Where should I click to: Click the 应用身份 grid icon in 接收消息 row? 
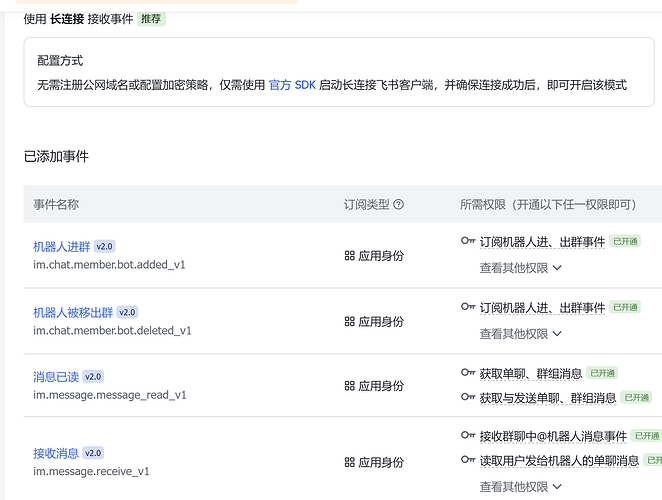[350, 462]
